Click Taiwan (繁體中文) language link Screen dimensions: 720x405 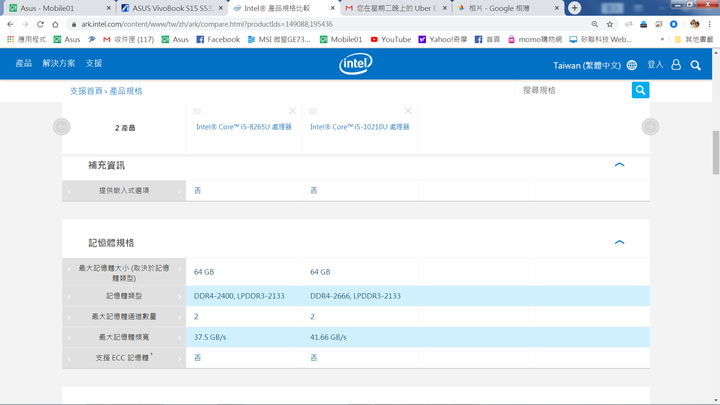[x=587, y=65]
